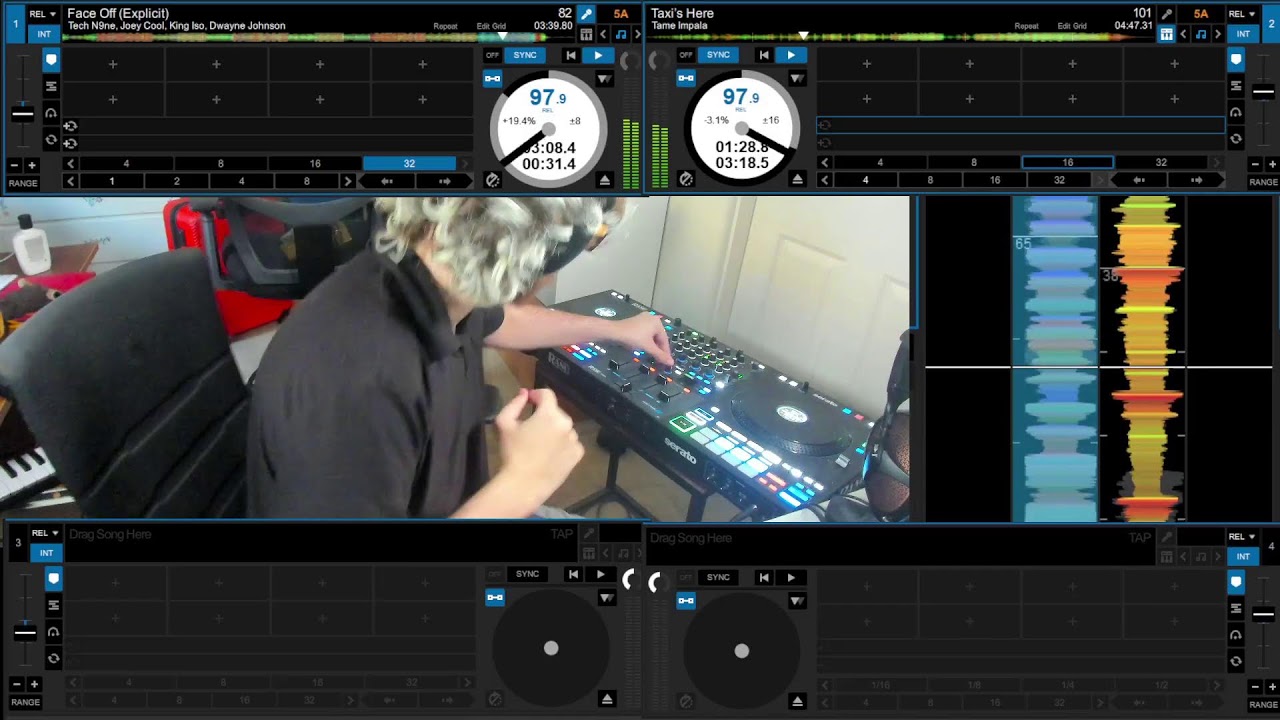
Task: Eject track from deck 2
Action: coord(797,180)
